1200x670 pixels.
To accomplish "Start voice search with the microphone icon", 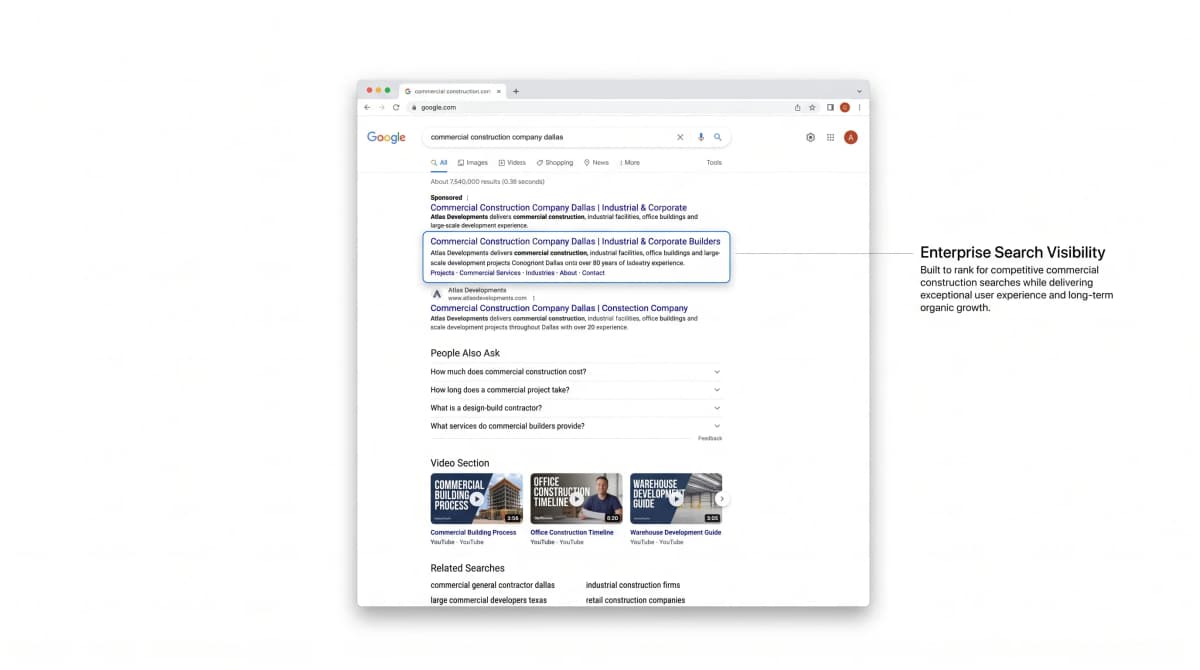I will (x=701, y=137).
